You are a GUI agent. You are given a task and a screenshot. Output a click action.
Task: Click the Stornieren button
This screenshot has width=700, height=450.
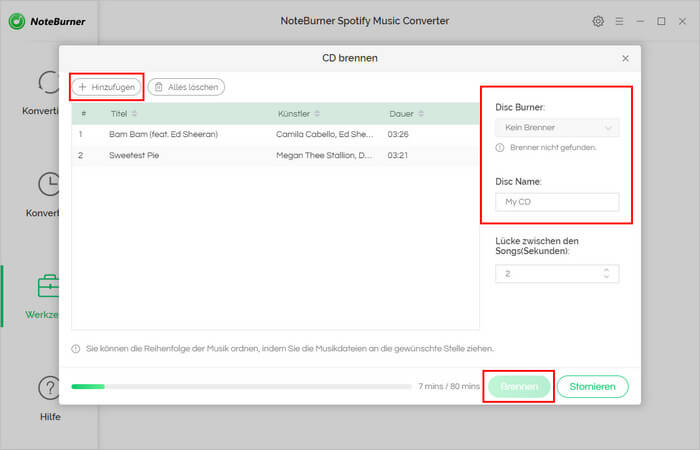592,387
